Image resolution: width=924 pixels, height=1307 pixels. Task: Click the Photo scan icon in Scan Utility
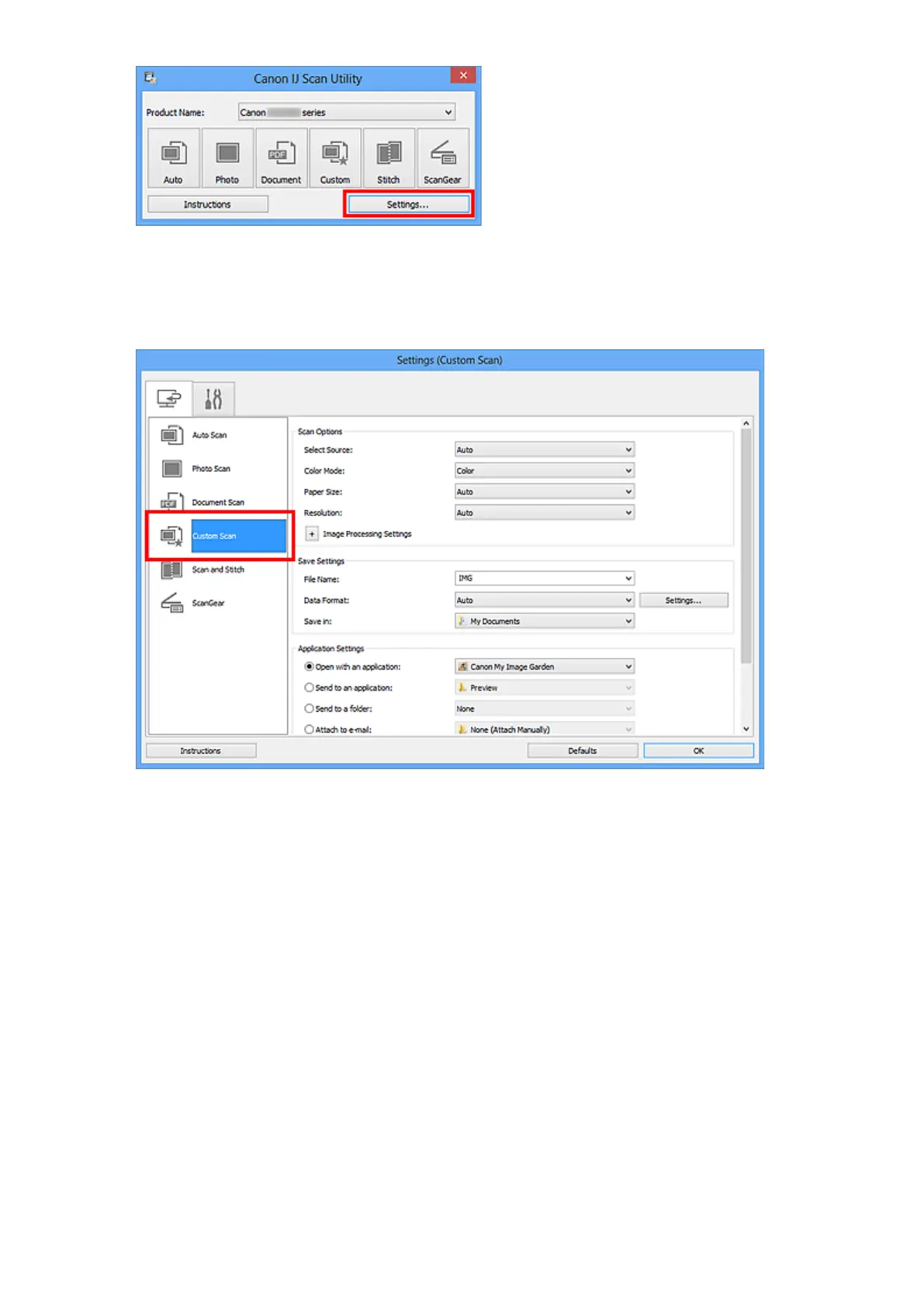[x=227, y=158]
